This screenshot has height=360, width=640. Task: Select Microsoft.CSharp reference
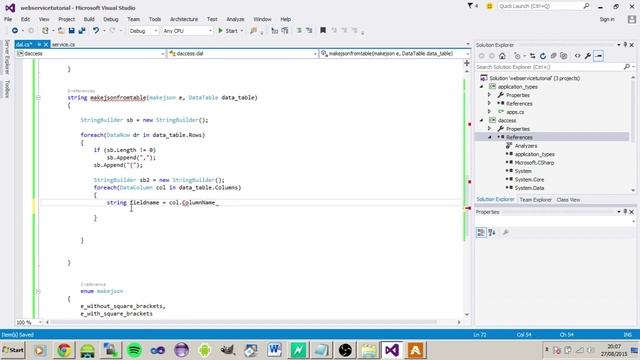pos(534,162)
